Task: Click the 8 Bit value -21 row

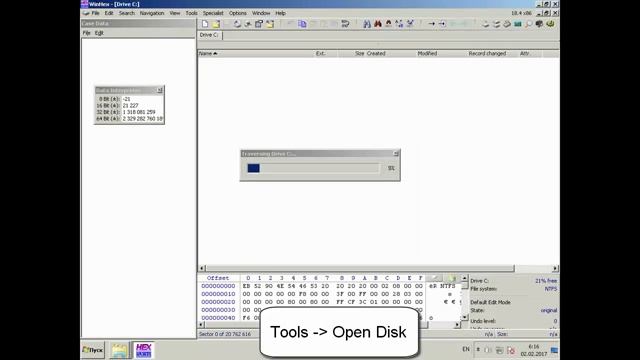Action: tap(129, 99)
